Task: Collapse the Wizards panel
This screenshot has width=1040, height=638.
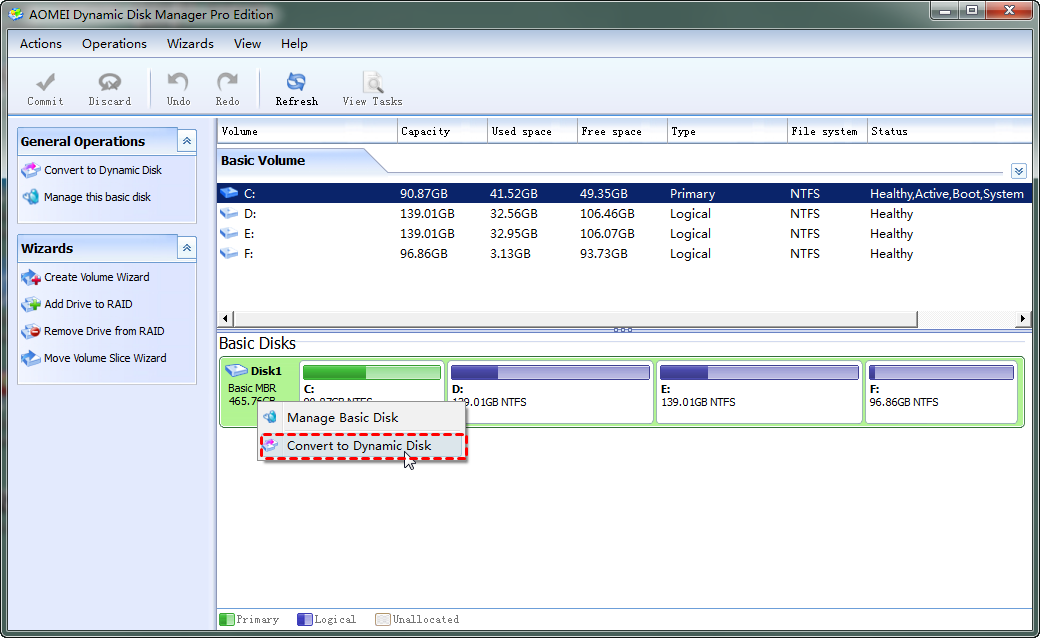Action: pos(187,248)
